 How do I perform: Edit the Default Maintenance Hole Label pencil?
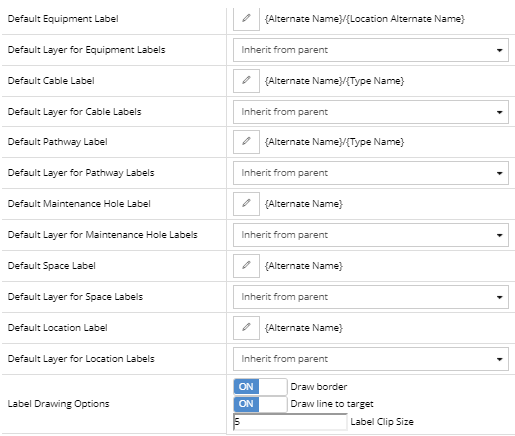(x=246, y=204)
